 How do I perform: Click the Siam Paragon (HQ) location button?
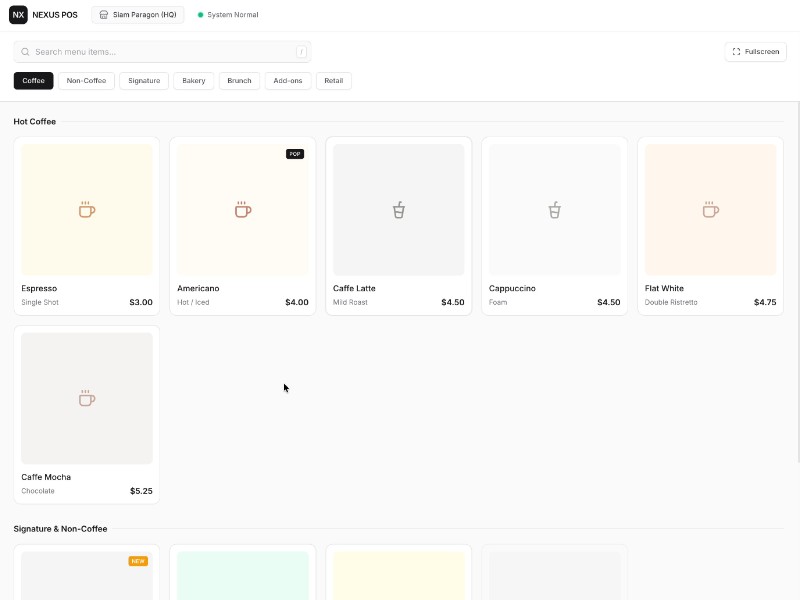tap(137, 14)
